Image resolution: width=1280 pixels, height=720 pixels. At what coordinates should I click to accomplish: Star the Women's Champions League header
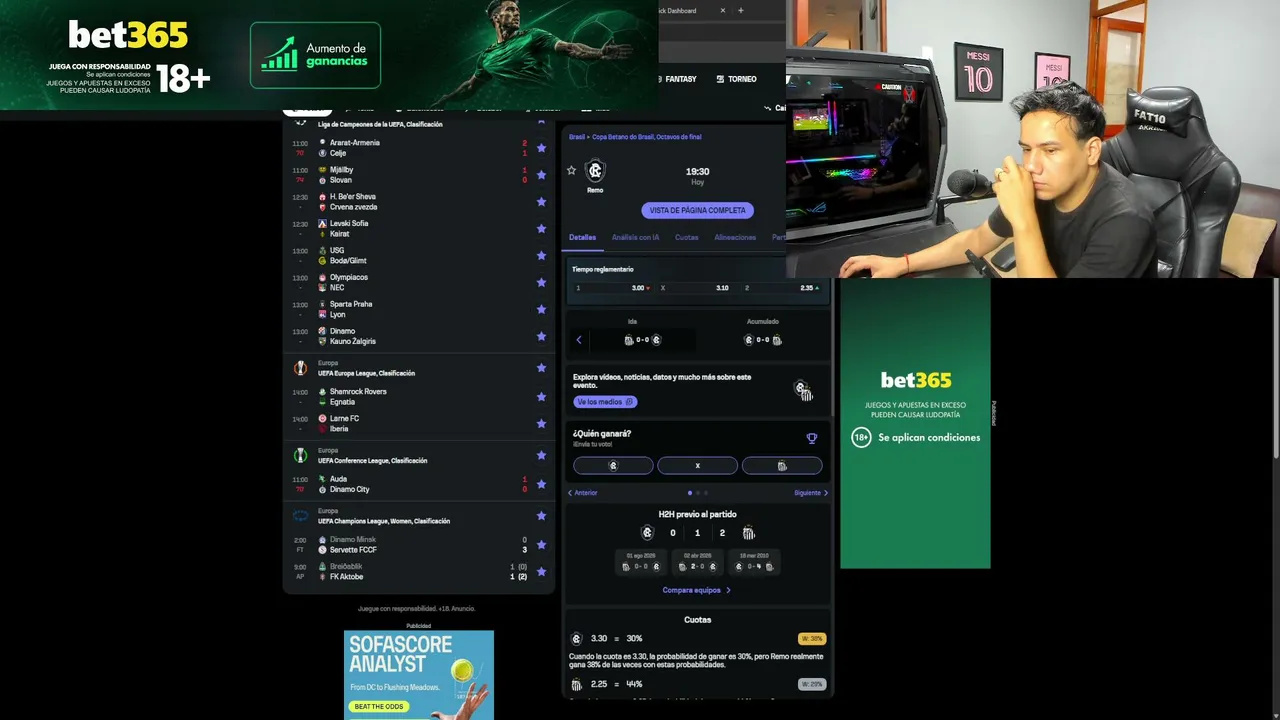click(541, 516)
